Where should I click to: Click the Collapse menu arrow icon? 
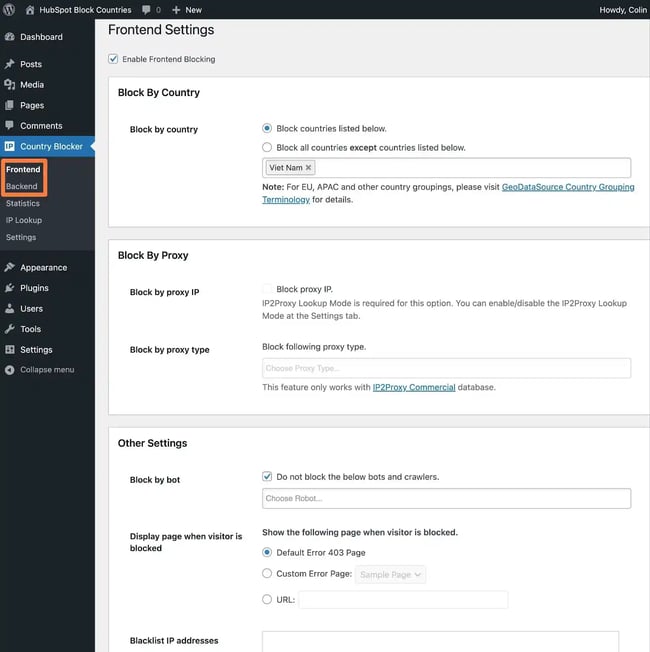click(x=10, y=370)
